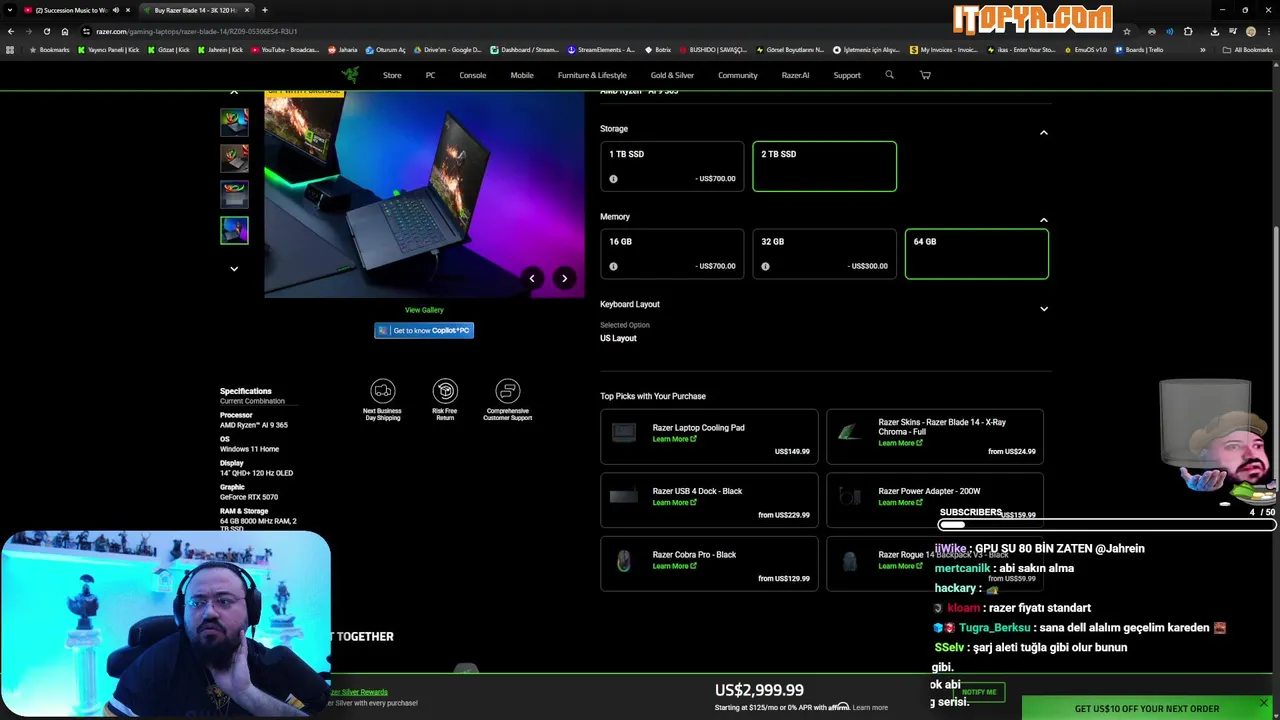This screenshot has height=720, width=1280.
Task: Click the Risk Free Return icon
Action: 445,391
